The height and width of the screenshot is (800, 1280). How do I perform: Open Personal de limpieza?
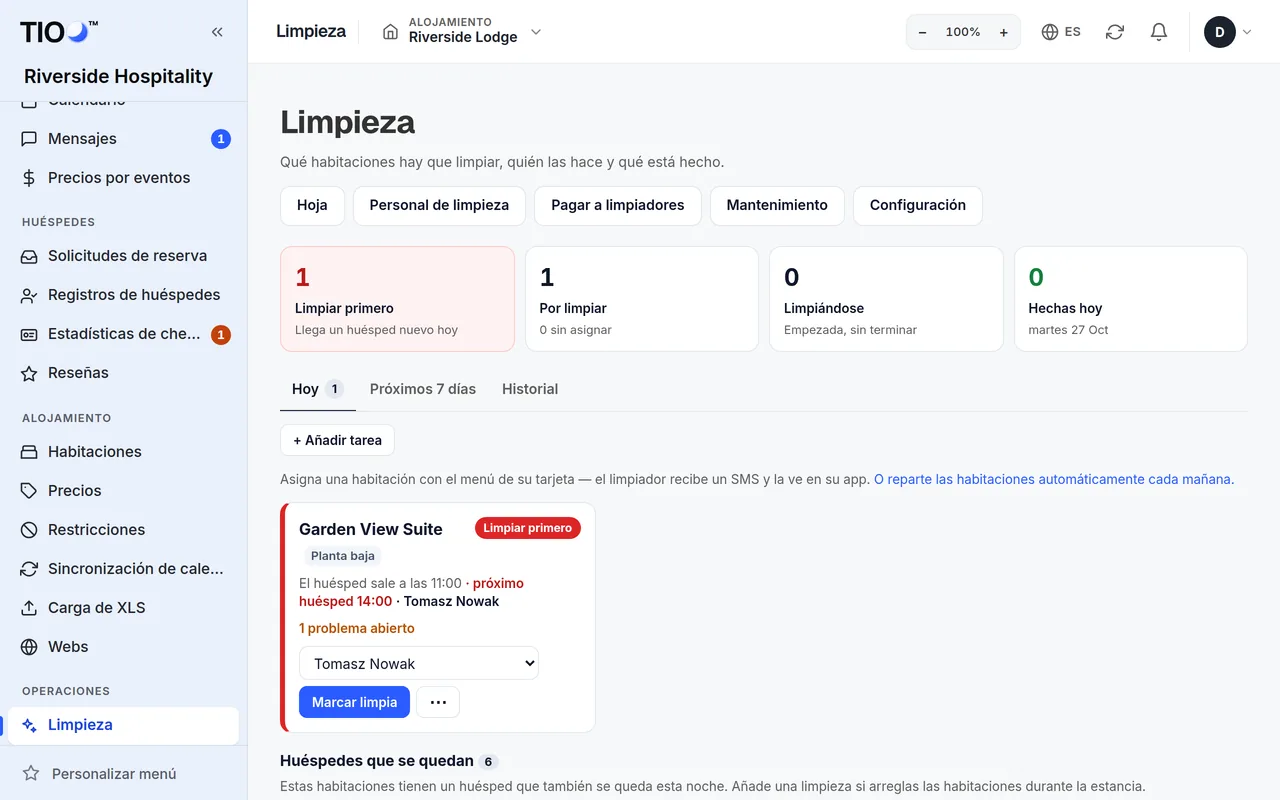pyautogui.click(x=439, y=205)
